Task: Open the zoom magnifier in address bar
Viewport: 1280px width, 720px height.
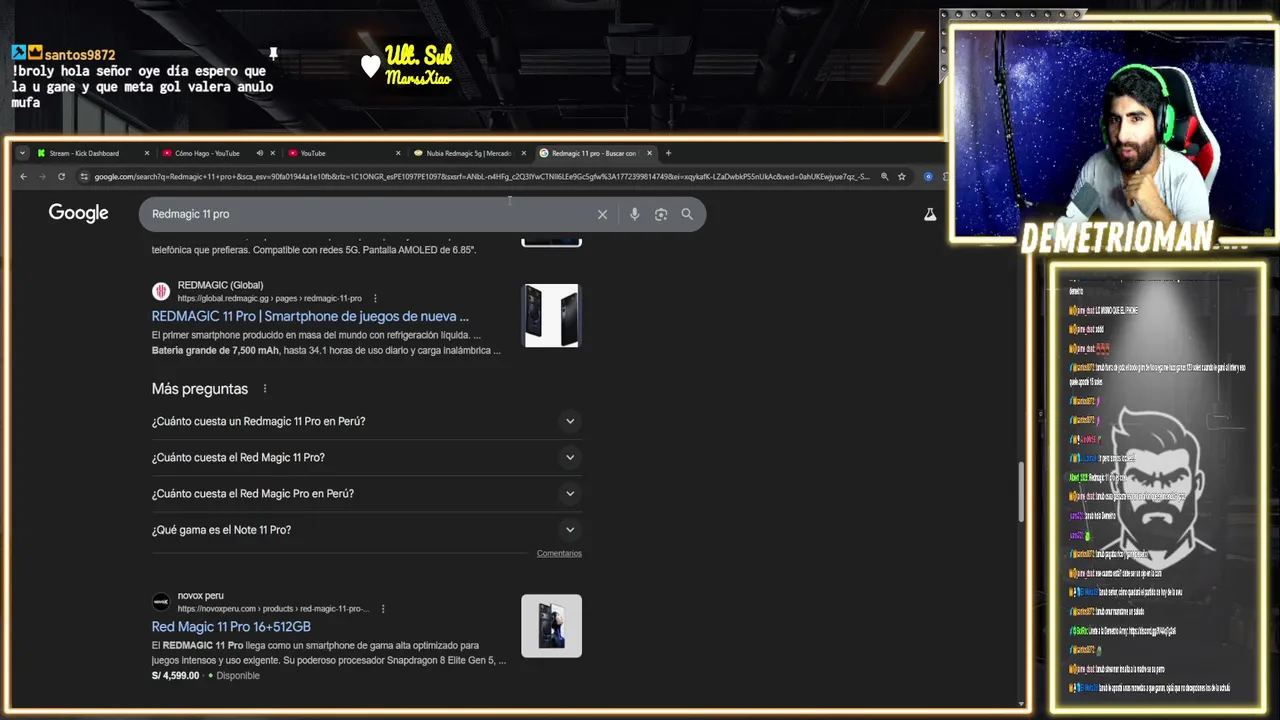Action: (884, 176)
